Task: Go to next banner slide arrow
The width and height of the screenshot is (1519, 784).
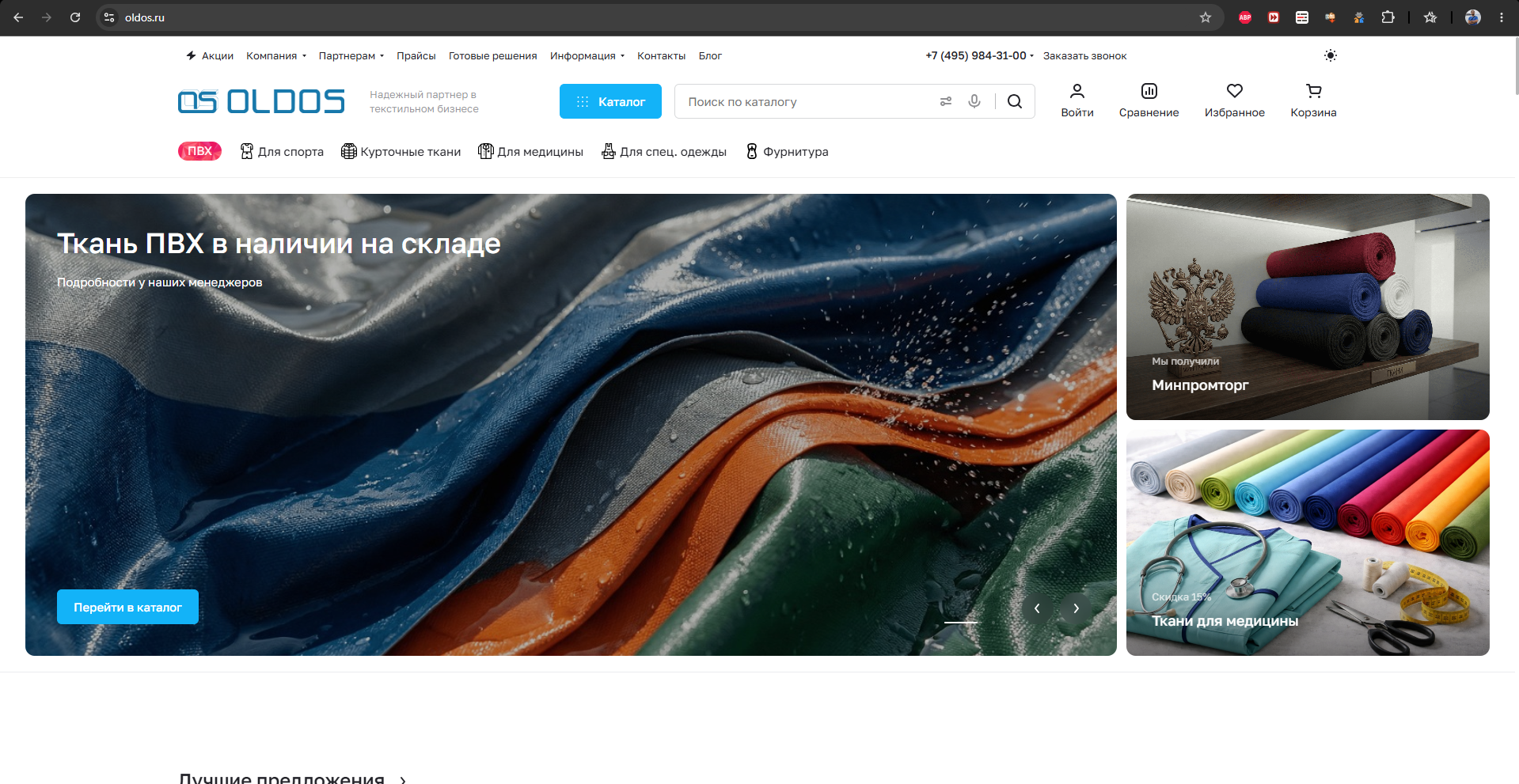Action: 1076,608
